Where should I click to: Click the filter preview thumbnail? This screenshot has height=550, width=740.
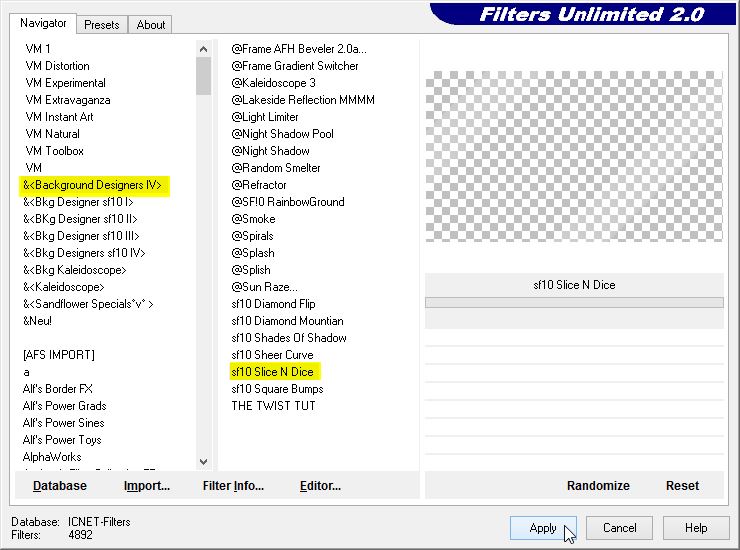coord(574,156)
